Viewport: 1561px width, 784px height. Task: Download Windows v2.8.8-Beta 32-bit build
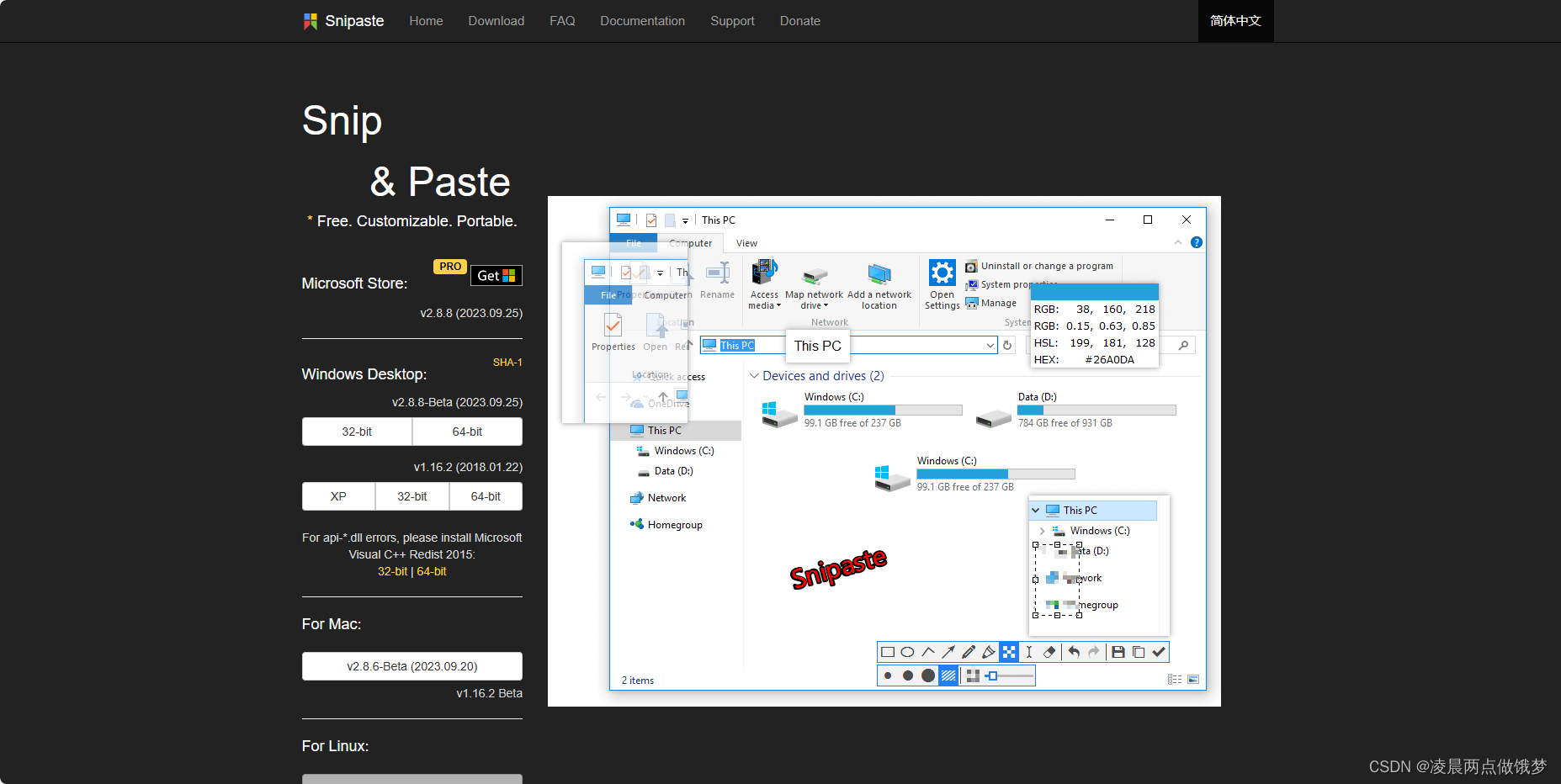click(x=357, y=432)
